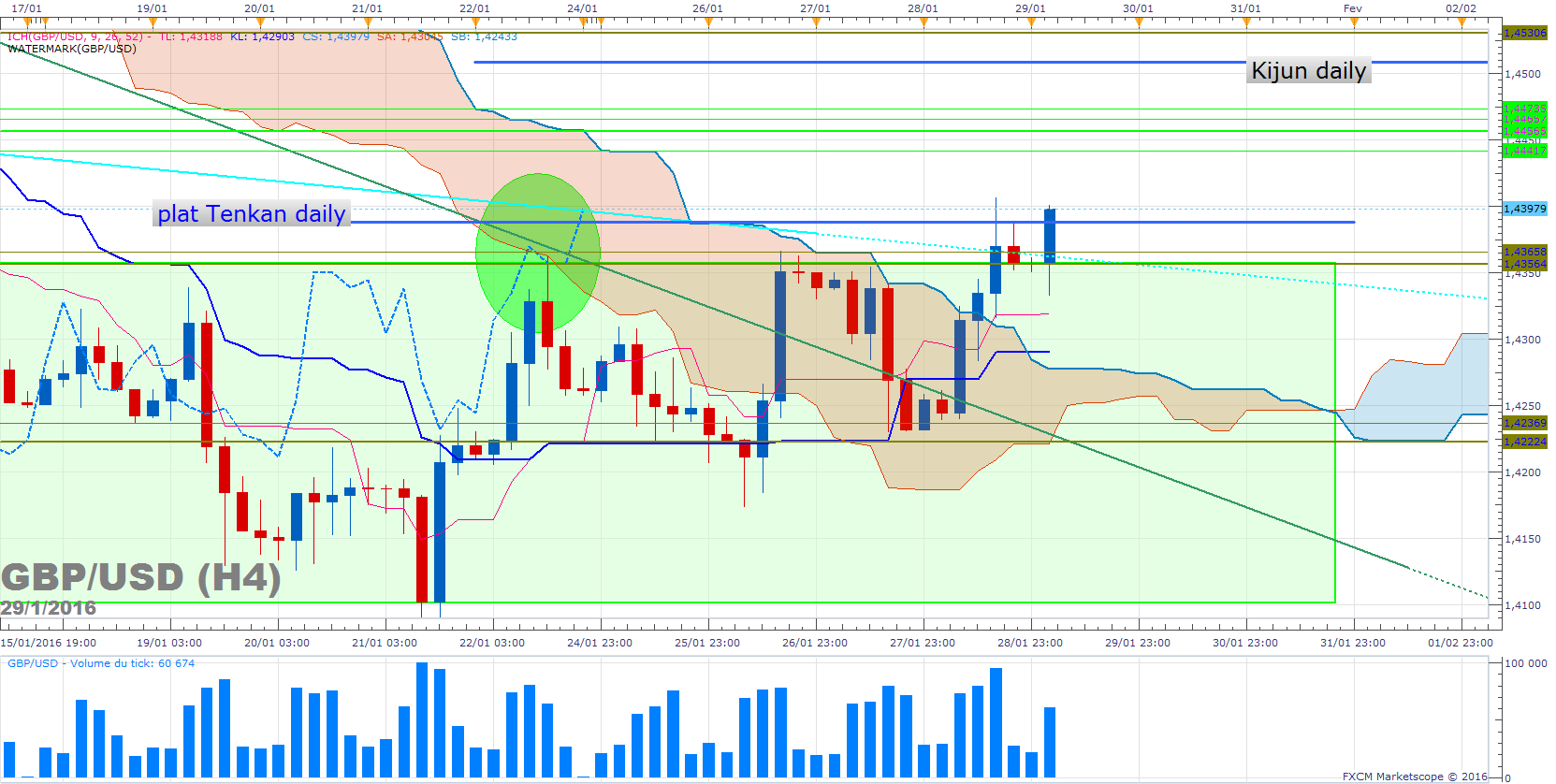Click the green ellipse drawing on chart

pyautogui.click(x=537, y=253)
